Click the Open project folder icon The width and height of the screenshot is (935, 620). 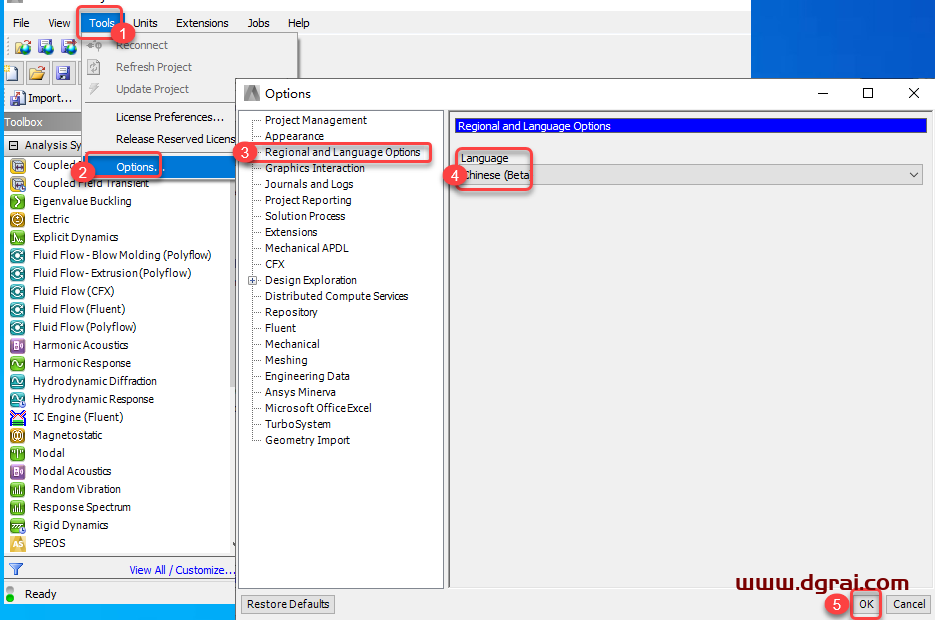pos(37,73)
